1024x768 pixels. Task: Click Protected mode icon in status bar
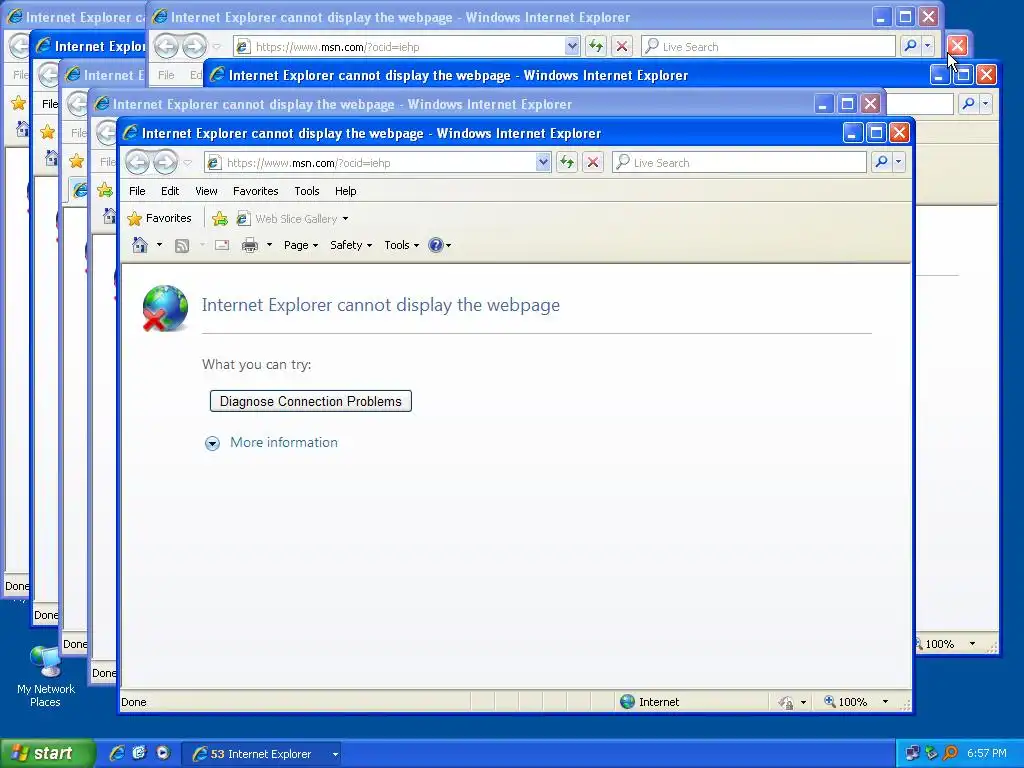pos(786,702)
